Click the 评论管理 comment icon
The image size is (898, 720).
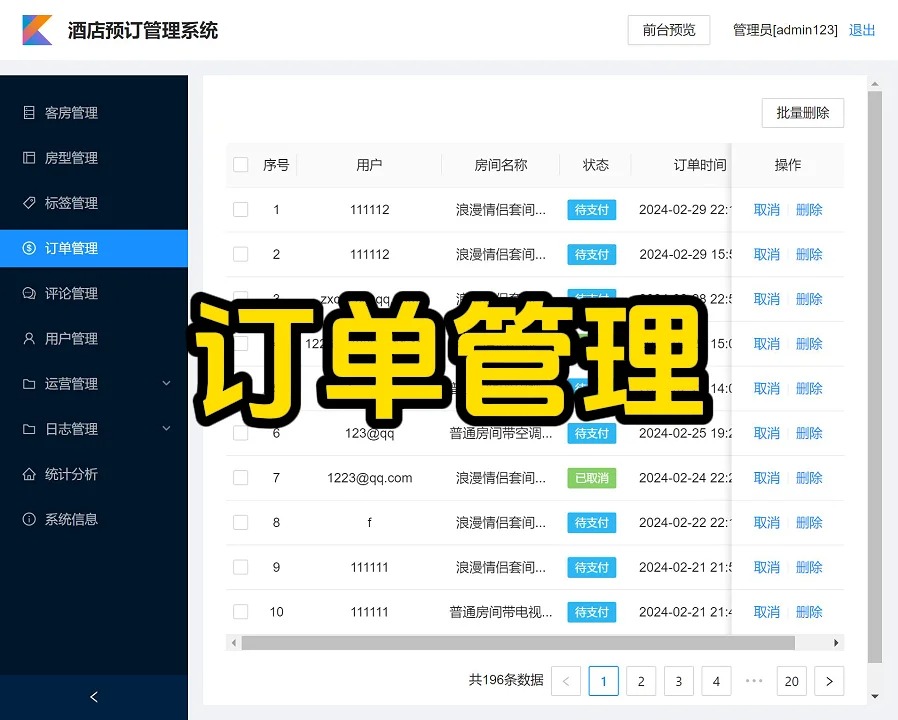(x=29, y=293)
